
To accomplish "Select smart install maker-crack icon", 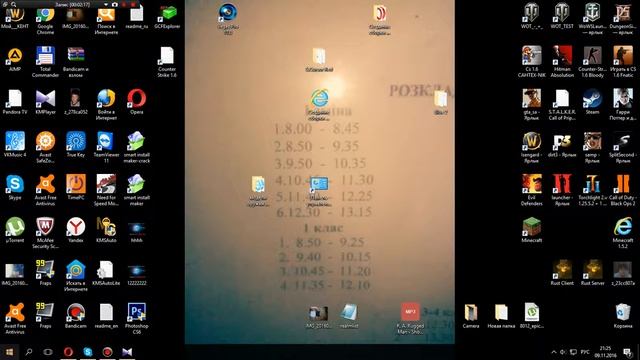I will pos(137,147).
